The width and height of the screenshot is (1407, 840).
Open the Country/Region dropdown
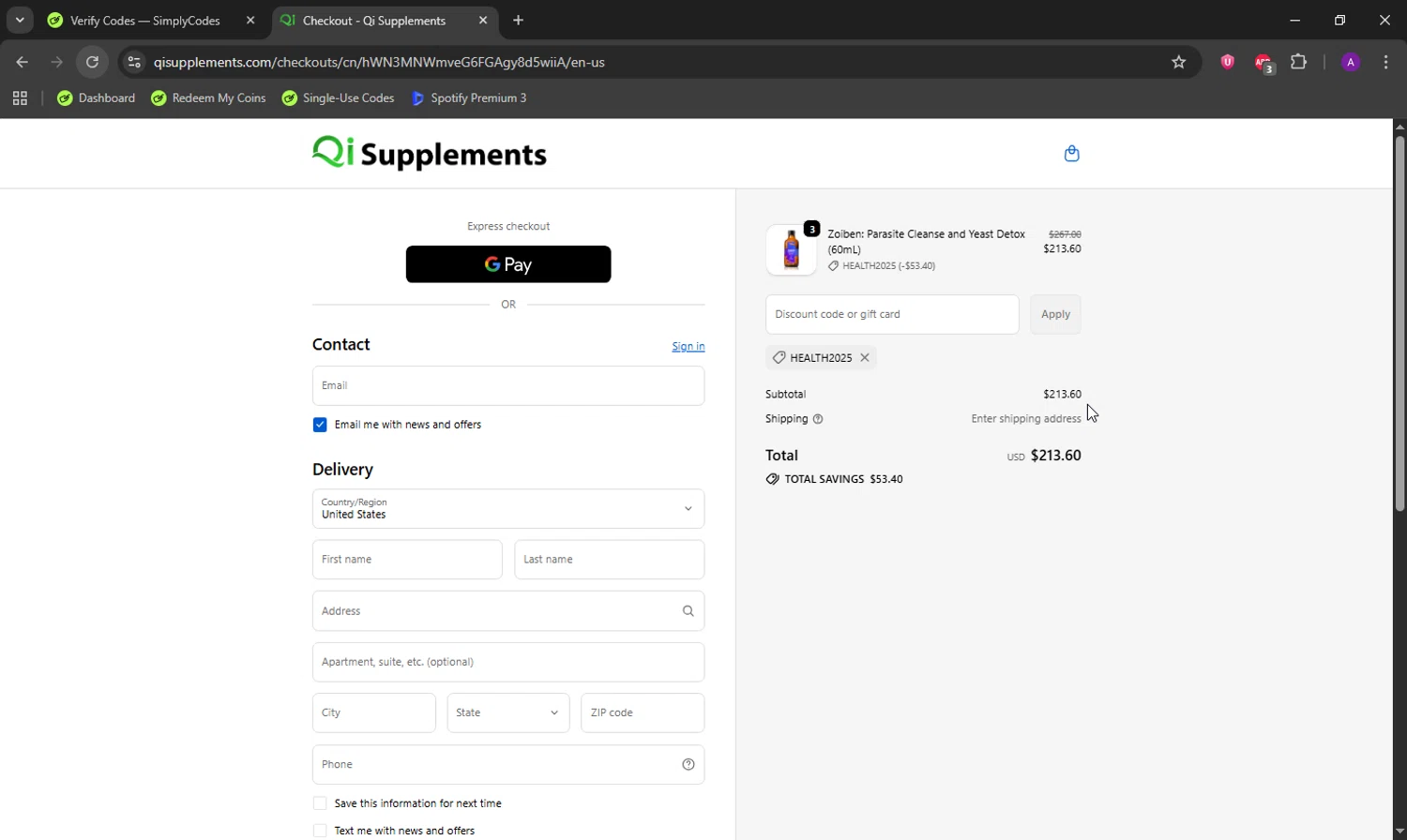point(508,509)
